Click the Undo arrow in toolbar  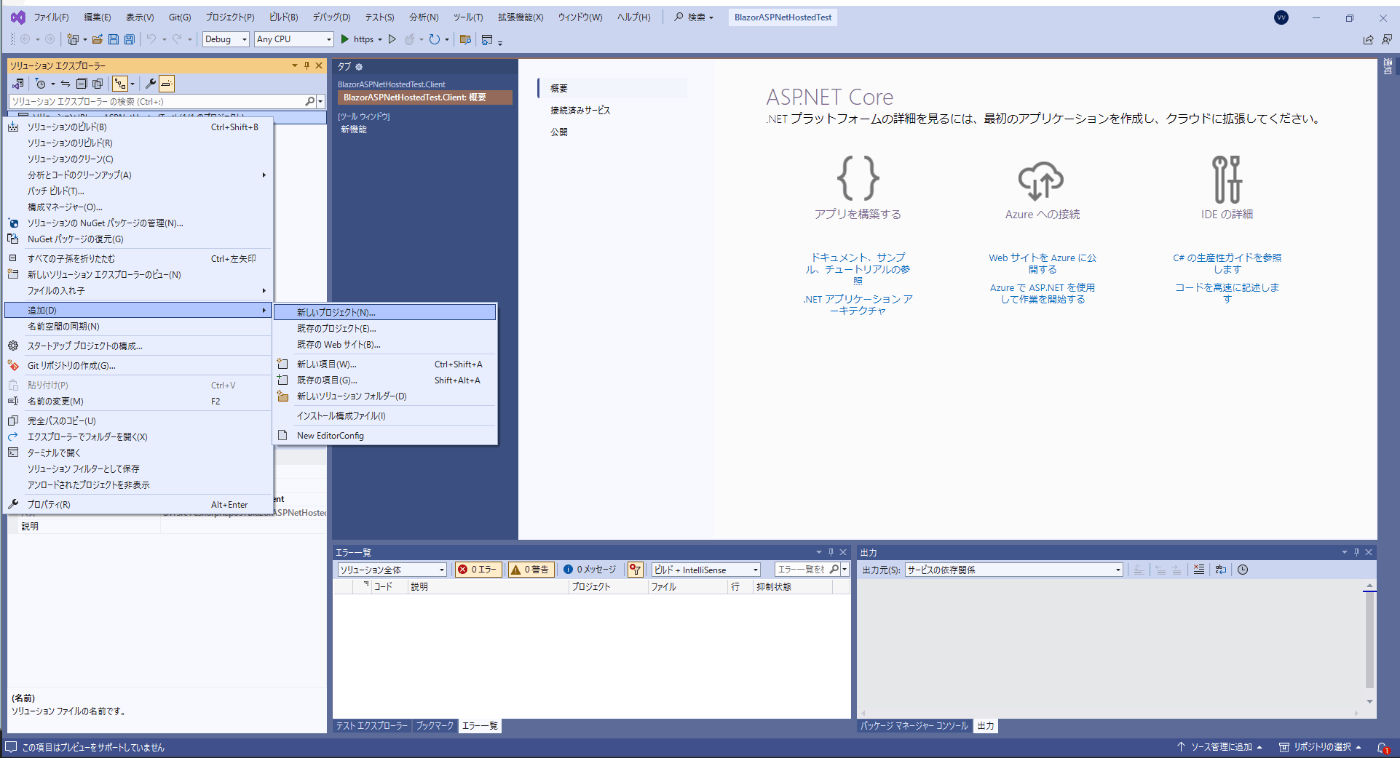pyautogui.click(x=152, y=39)
